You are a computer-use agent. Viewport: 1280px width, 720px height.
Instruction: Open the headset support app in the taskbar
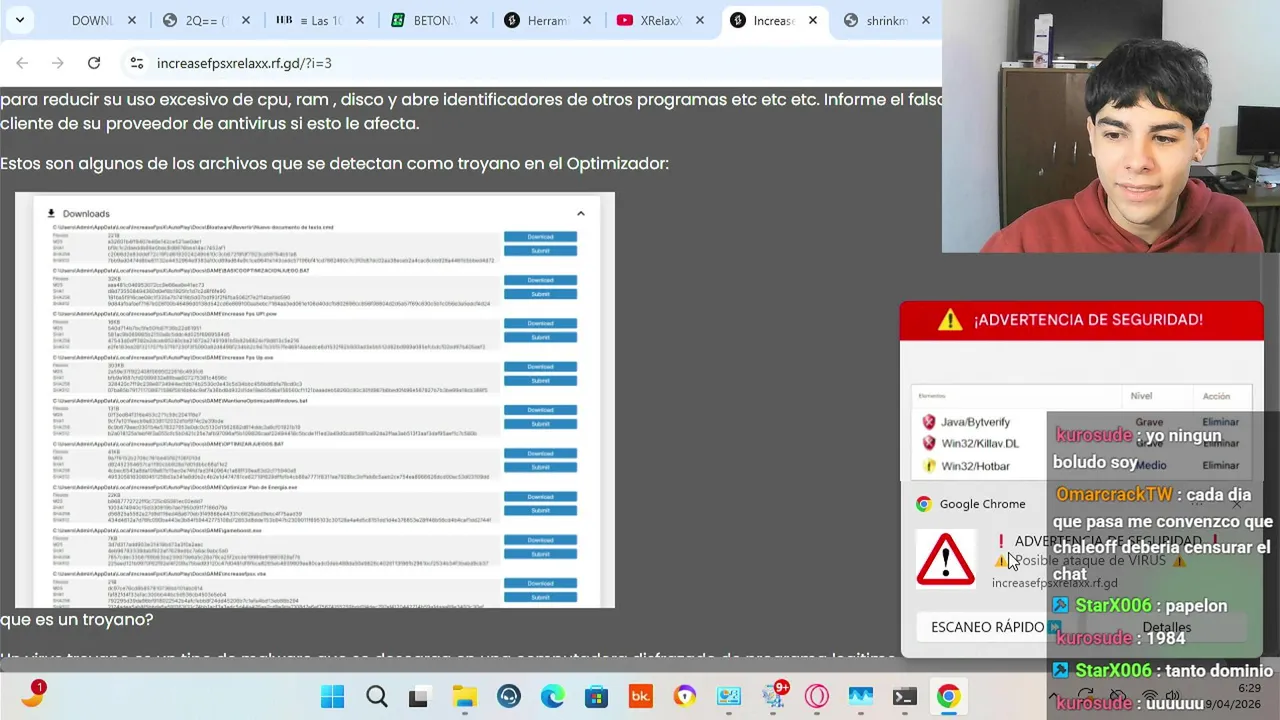coord(509,696)
